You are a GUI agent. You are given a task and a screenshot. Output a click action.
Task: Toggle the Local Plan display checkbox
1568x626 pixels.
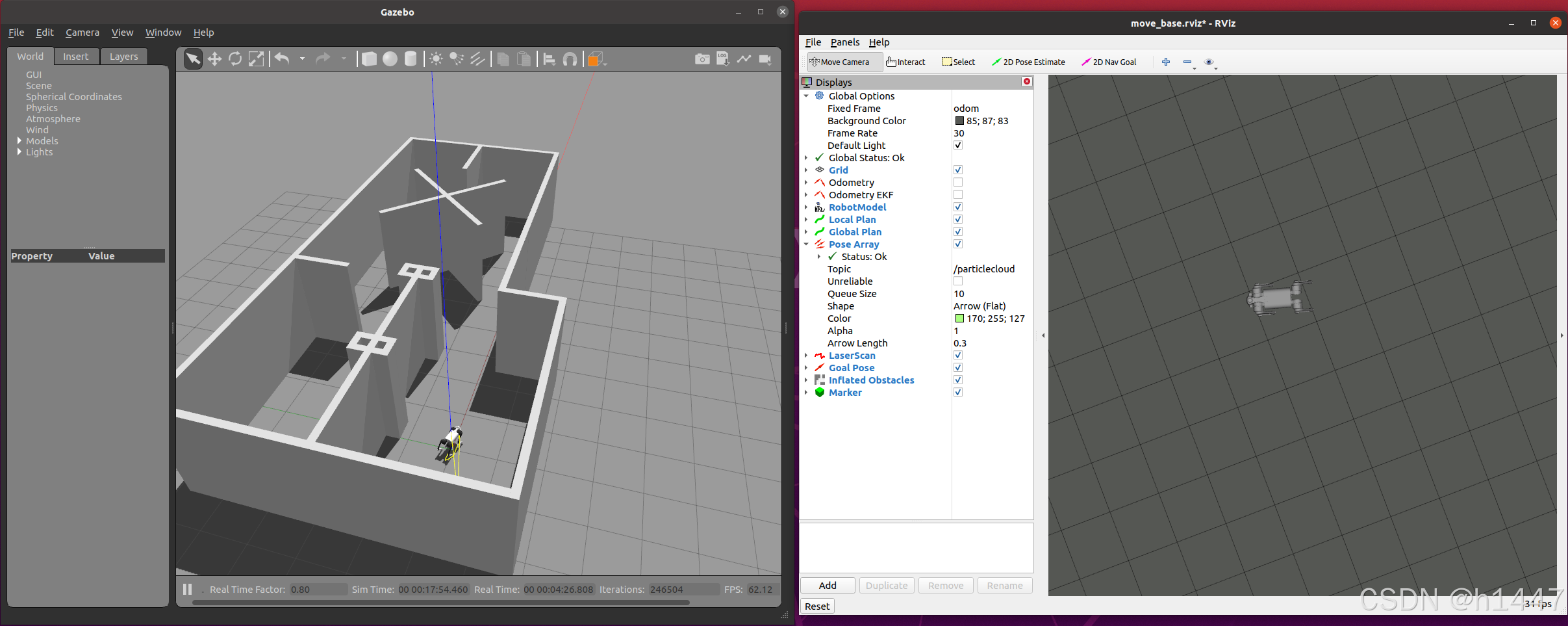click(958, 219)
